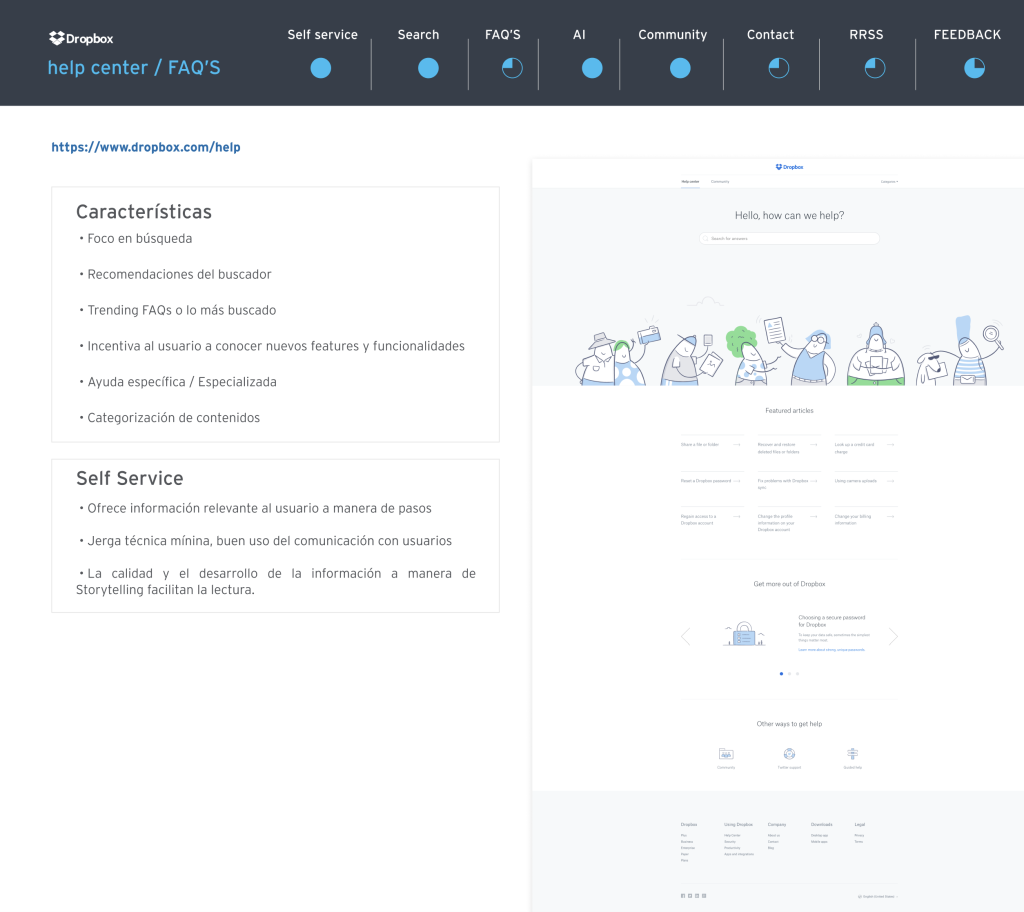Open the Twitter support lifebuoy icon
The height and width of the screenshot is (912, 1024).
point(790,754)
